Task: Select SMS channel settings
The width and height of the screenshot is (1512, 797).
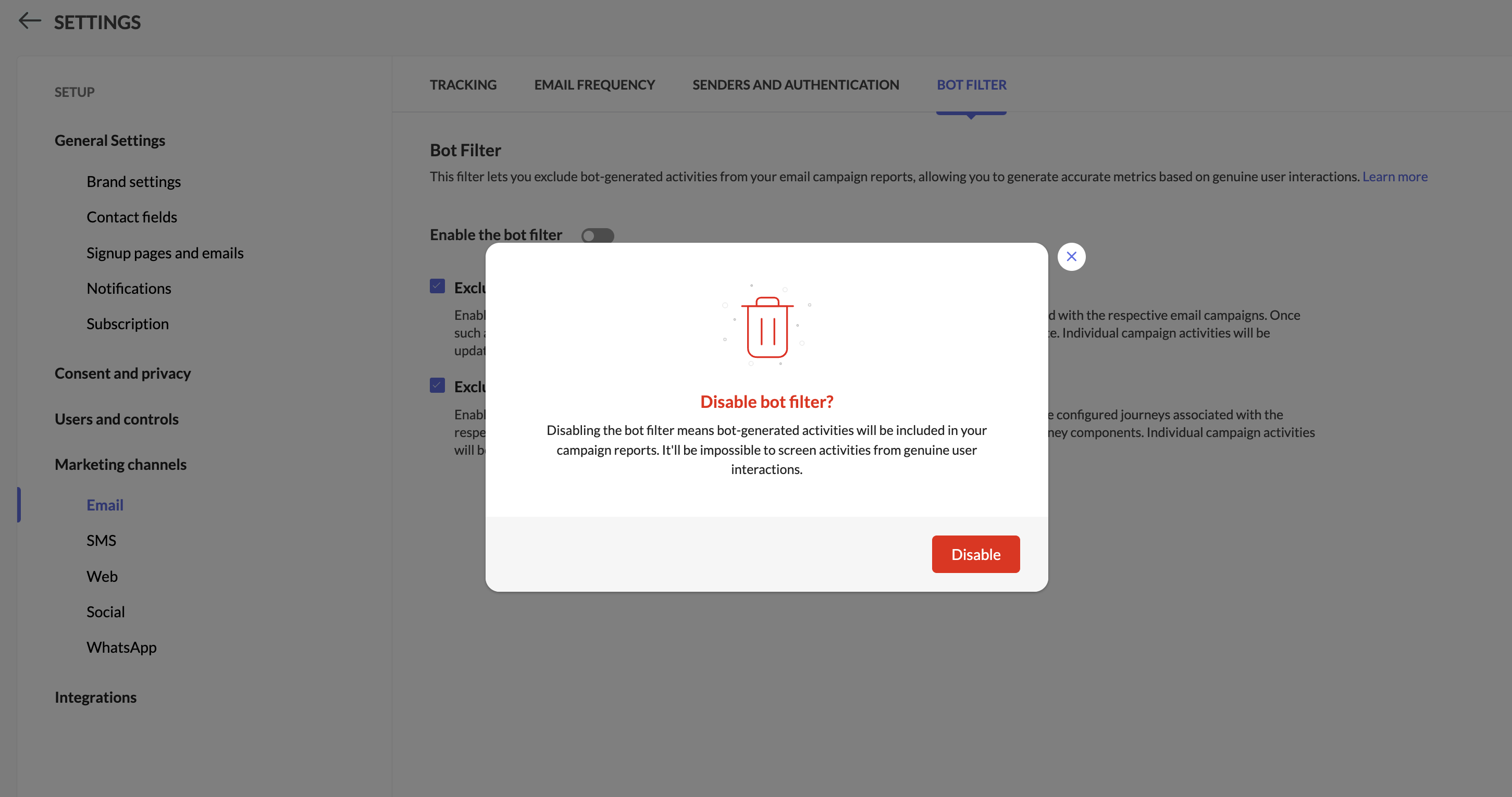Action: pos(101,541)
